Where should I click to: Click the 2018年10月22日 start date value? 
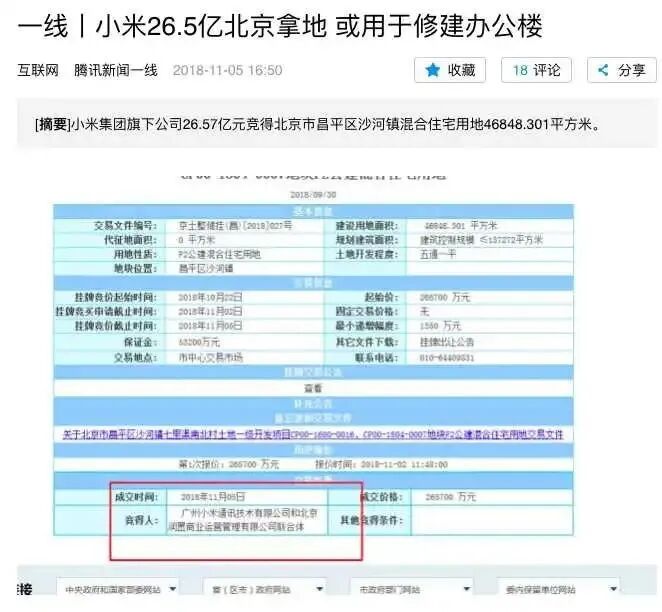tap(210, 297)
